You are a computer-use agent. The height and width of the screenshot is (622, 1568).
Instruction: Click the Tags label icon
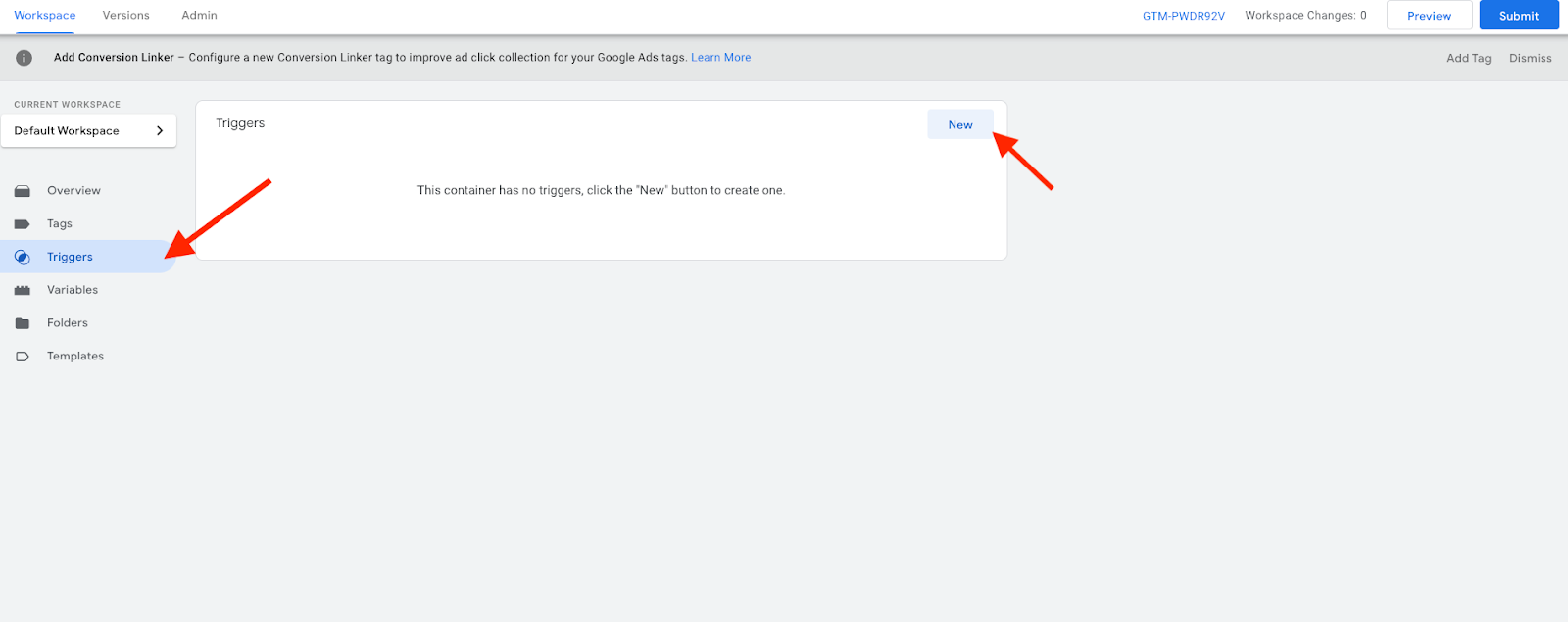click(23, 224)
